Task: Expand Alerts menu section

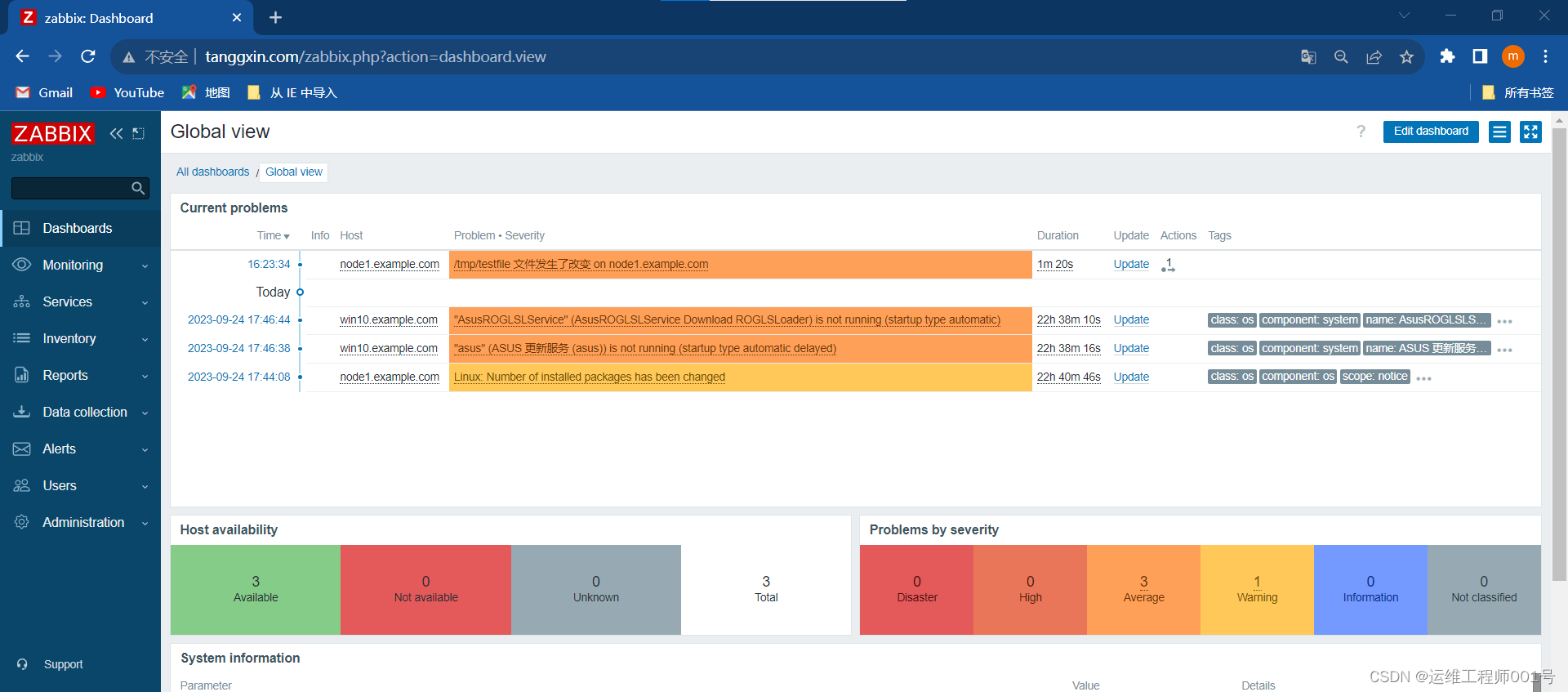Action: pos(81,449)
